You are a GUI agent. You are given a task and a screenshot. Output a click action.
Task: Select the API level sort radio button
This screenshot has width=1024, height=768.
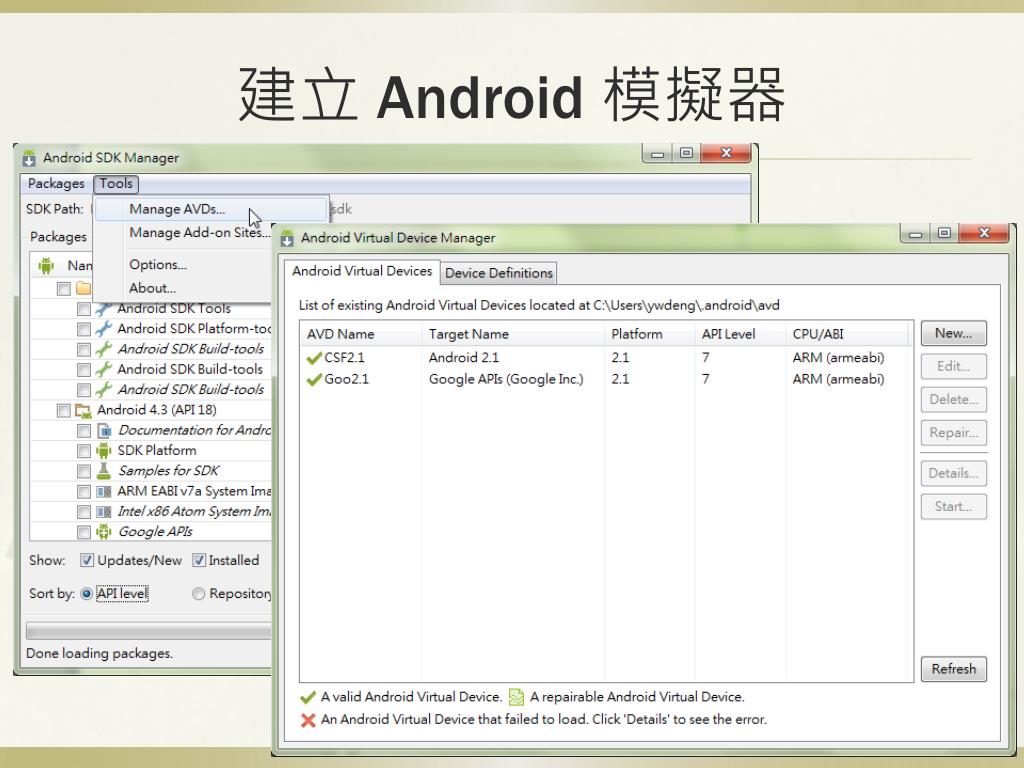(87, 594)
